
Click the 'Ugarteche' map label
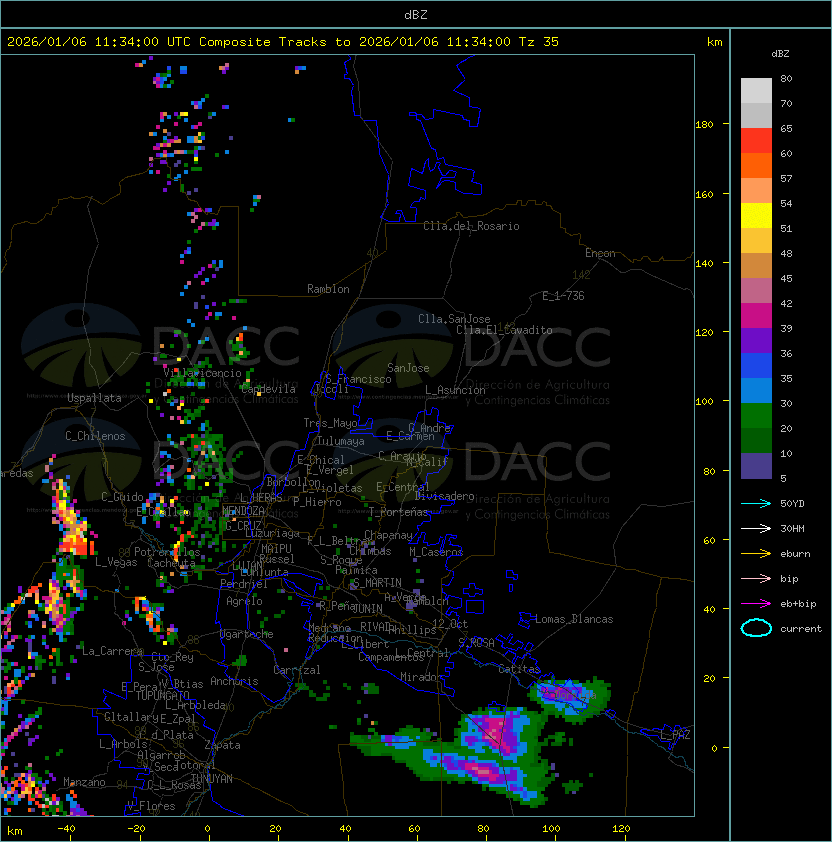coord(247,634)
